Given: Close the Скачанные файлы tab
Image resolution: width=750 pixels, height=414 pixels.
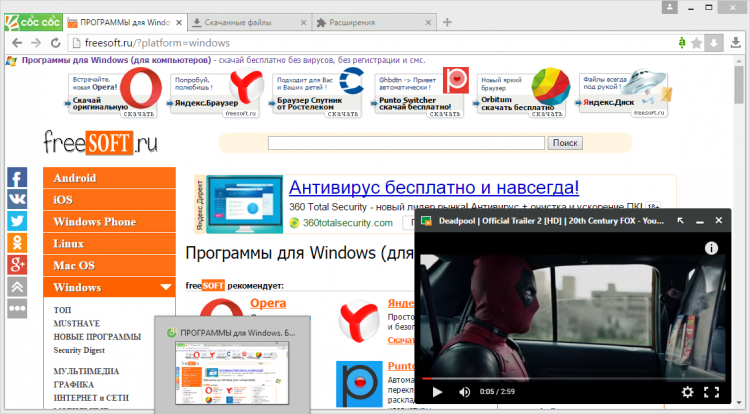Looking at the screenshot, I should coord(303,22).
